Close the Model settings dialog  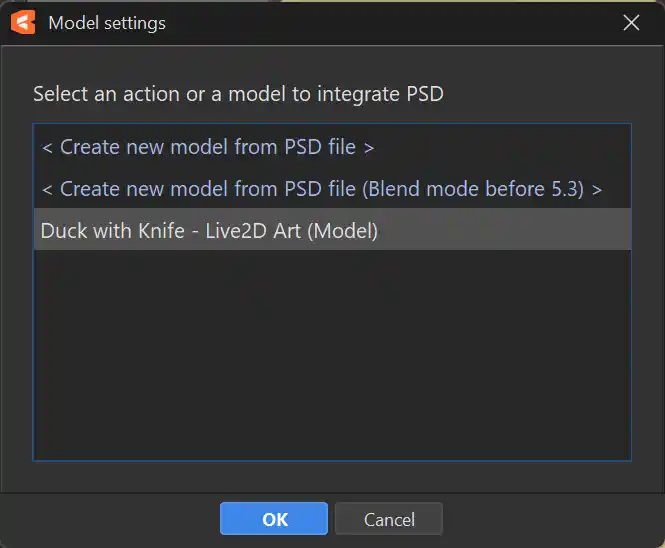[x=631, y=22]
